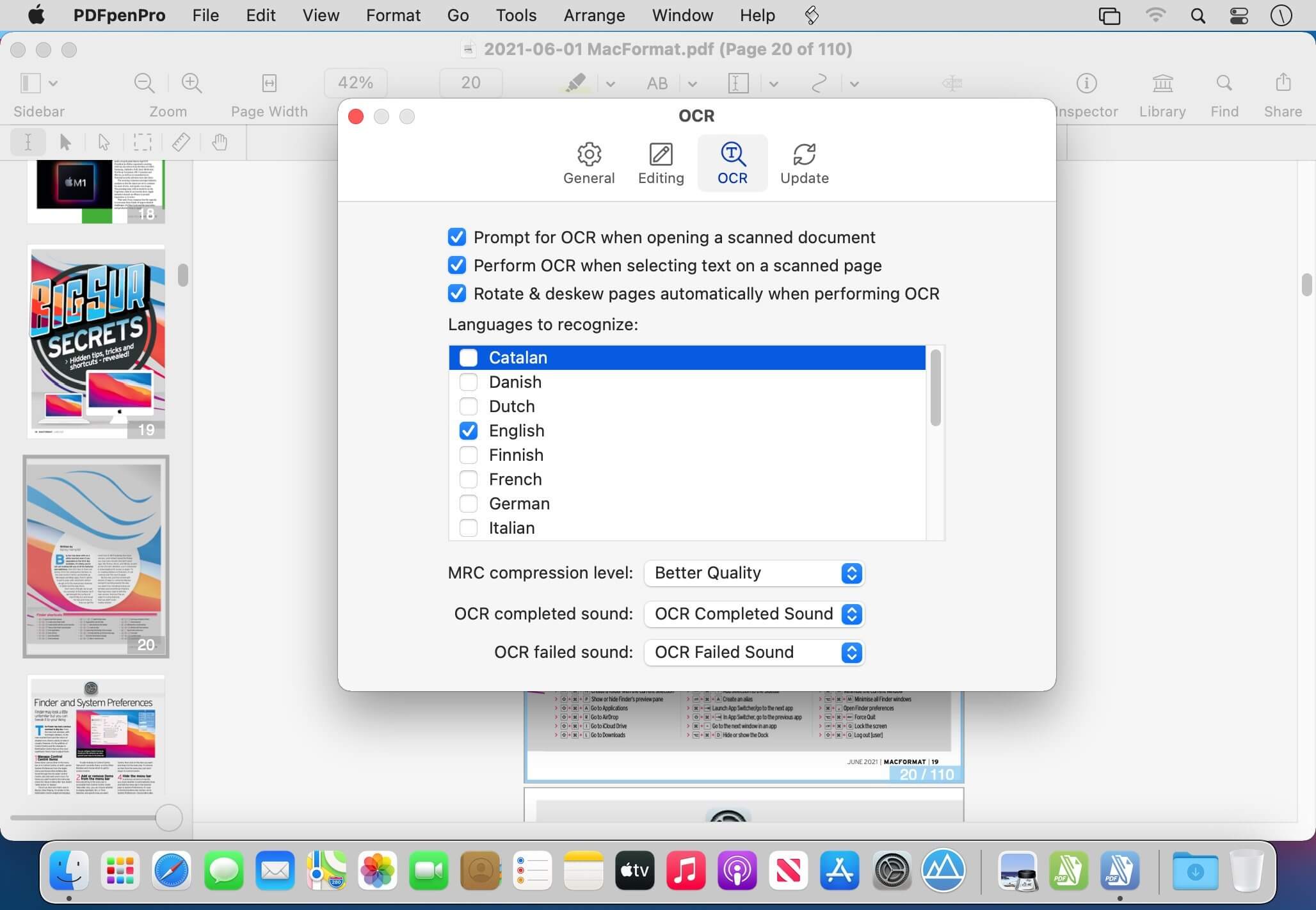Click the Page Width icon
Image resolution: width=1316 pixels, height=910 pixels.
269,83
